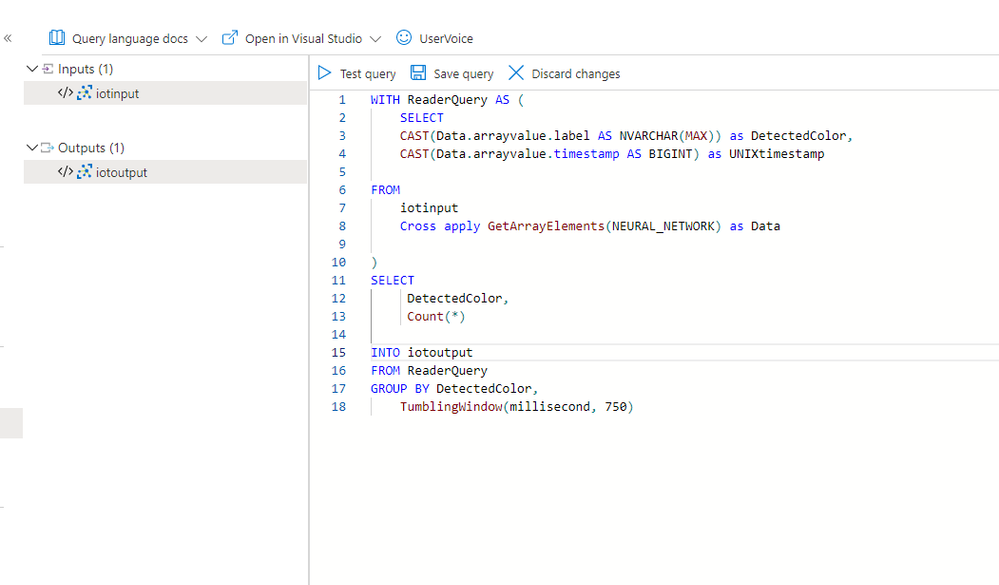The width and height of the screenshot is (999, 585).
Task: Click line number 1 in the gutter
Action: pos(342,100)
